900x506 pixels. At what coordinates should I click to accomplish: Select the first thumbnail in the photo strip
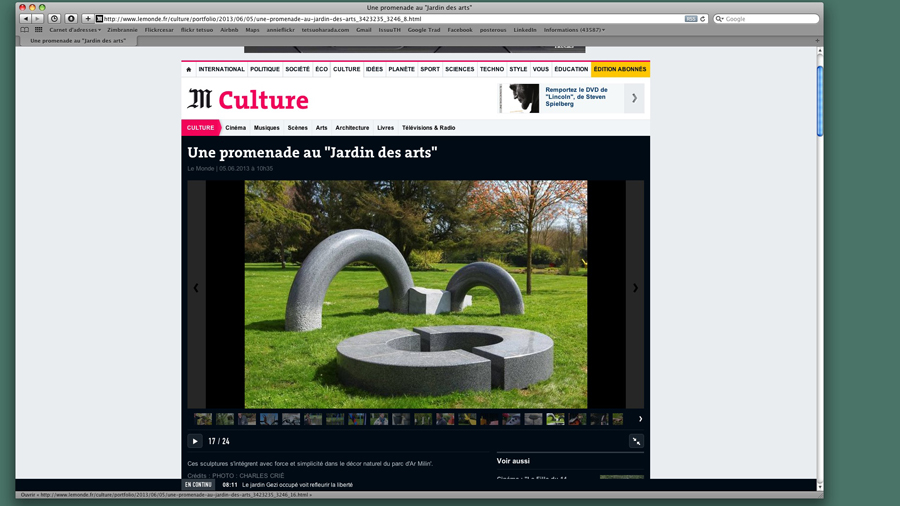click(x=203, y=419)
